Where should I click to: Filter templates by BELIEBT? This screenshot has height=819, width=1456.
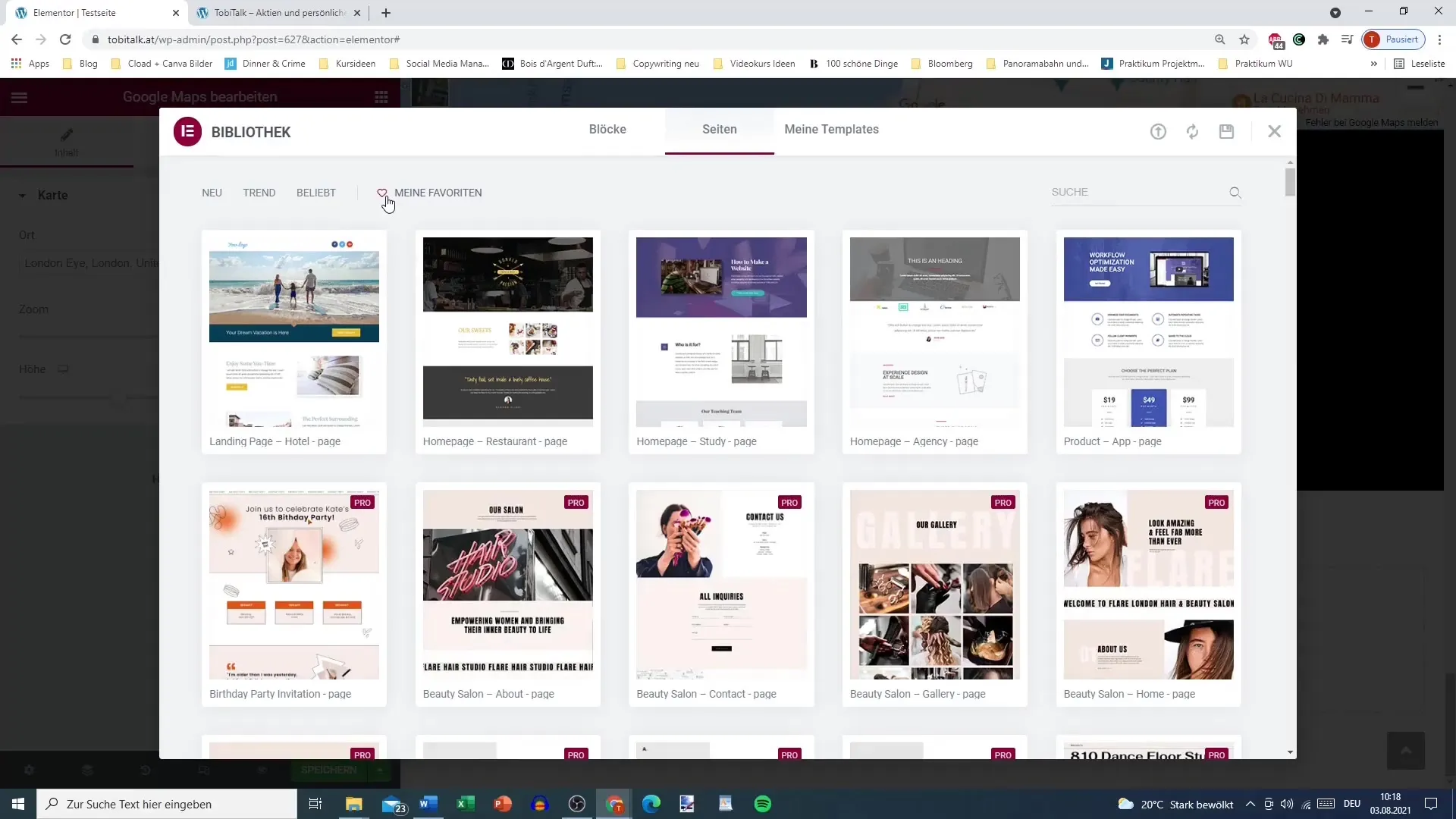tap(315, 193)
